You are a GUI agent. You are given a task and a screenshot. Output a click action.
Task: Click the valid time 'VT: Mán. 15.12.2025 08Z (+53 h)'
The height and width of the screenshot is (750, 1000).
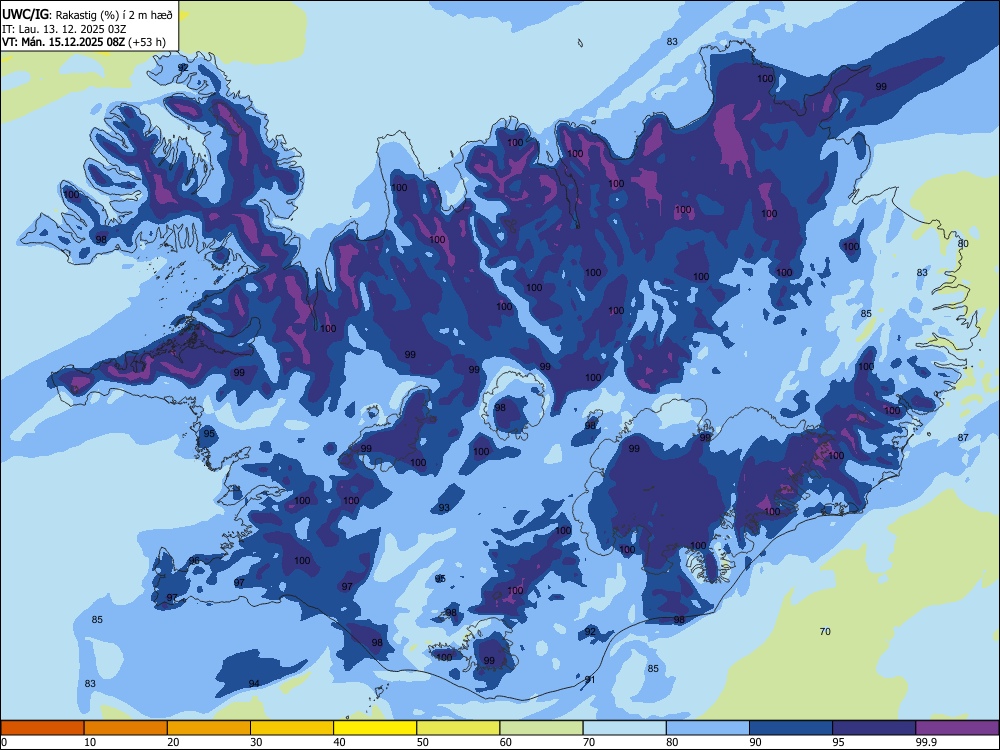pyautogui.click(x=84, y=42)
